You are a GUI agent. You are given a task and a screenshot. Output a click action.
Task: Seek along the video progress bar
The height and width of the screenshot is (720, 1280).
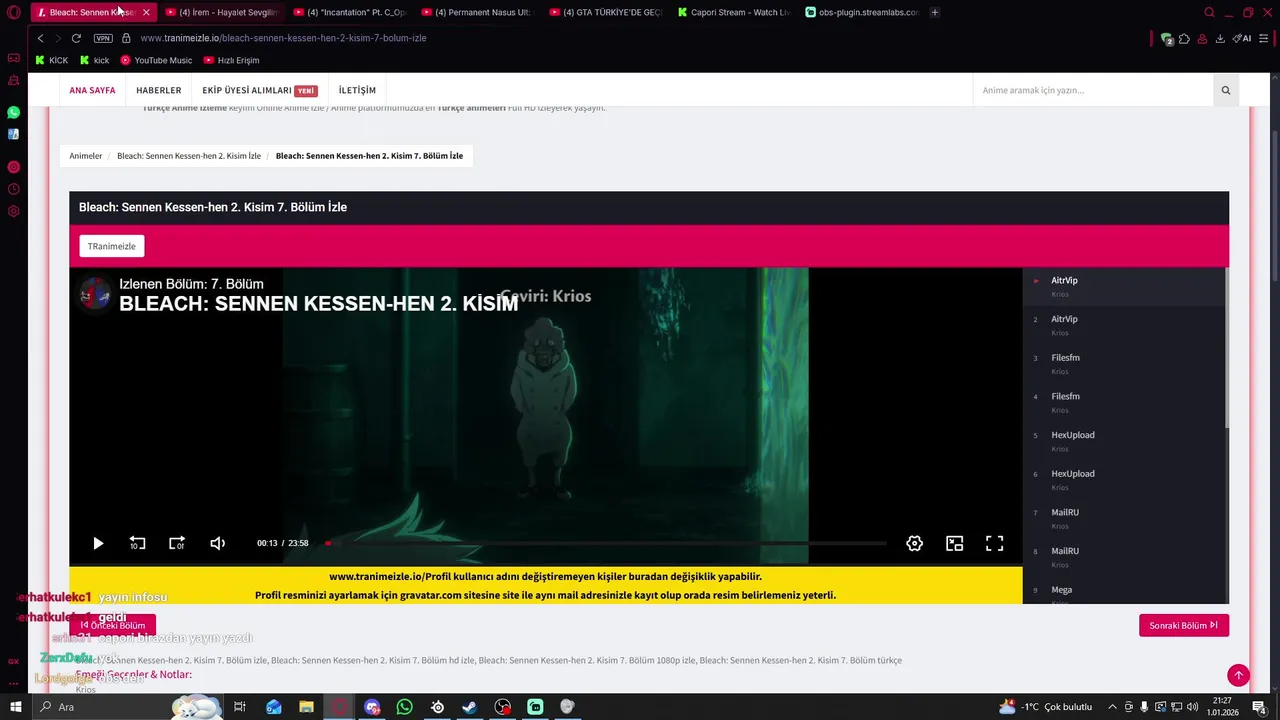tap(605, 543)
